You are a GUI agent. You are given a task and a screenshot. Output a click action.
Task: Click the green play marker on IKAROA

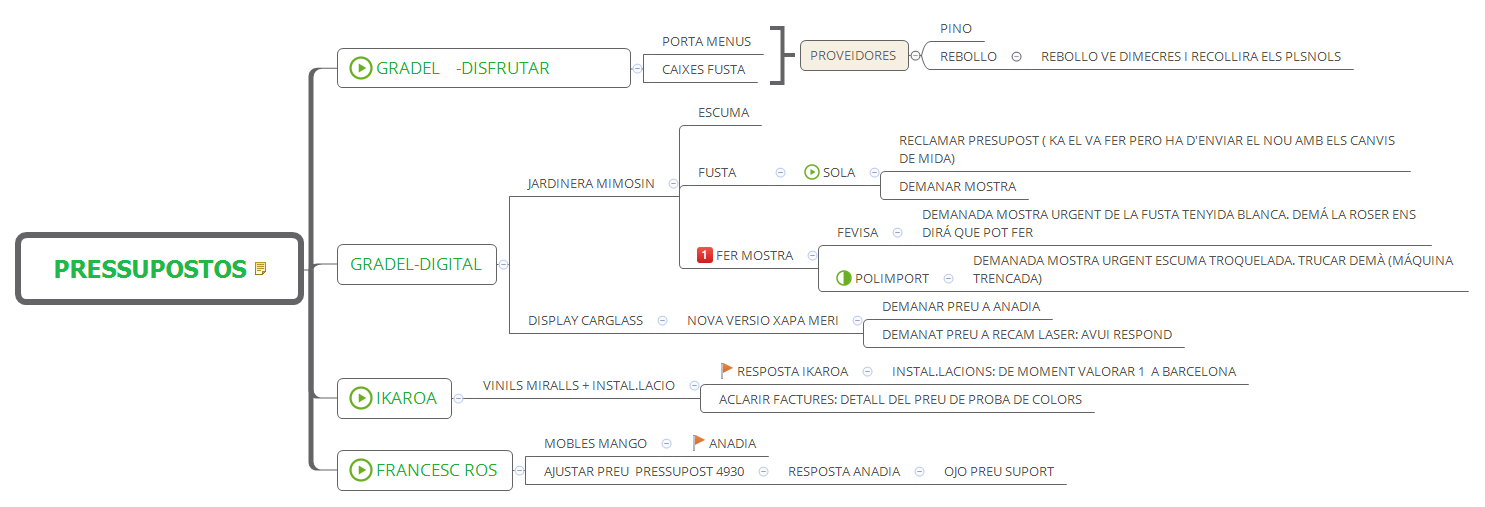click(x=361, y=398)
